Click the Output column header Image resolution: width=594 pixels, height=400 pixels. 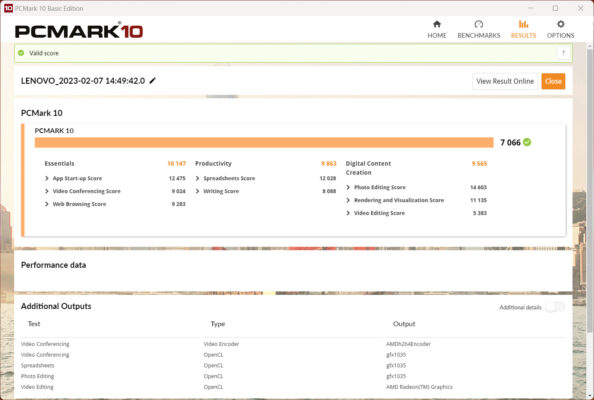click(404, 323)
